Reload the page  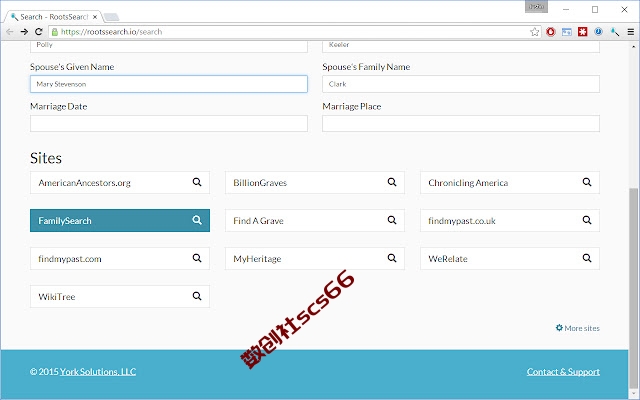pyautogui.click(x=39, y=31)
